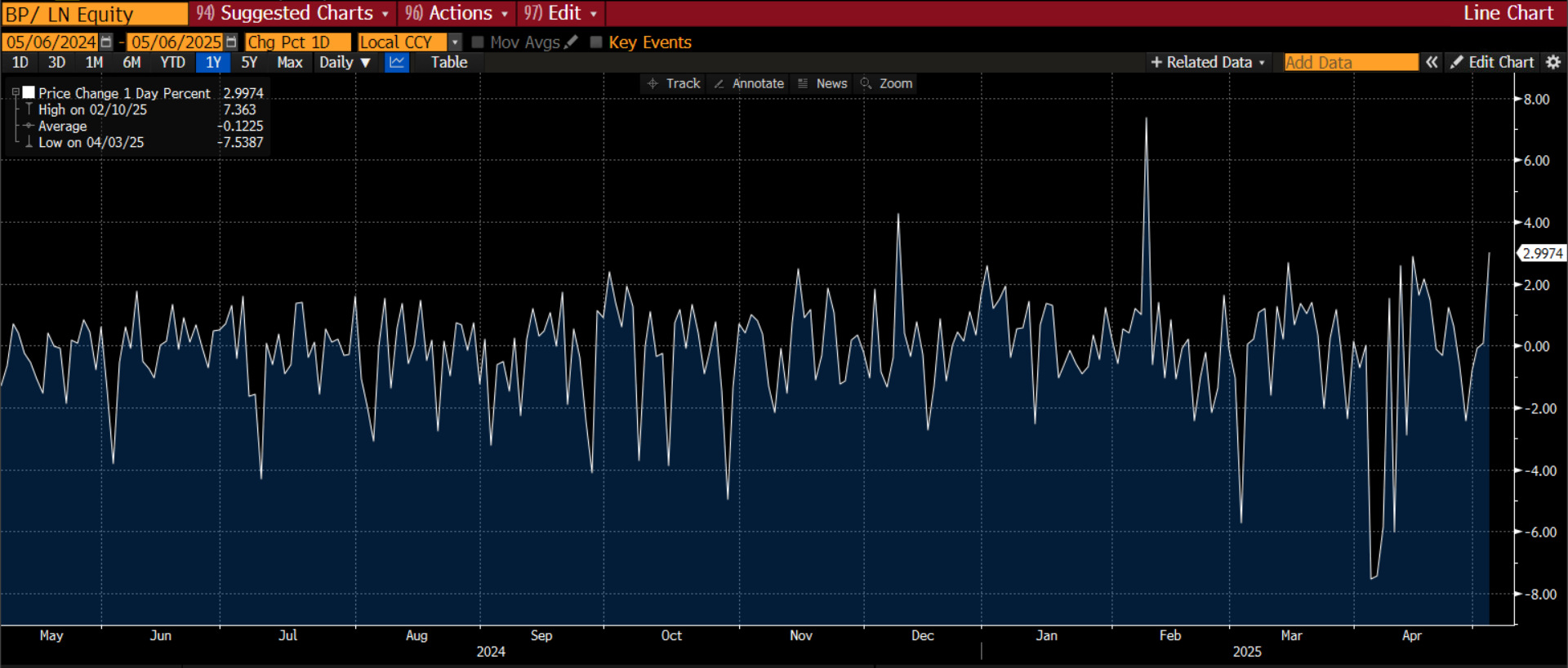Activate the Track crosshair tool

click(674, 83)
